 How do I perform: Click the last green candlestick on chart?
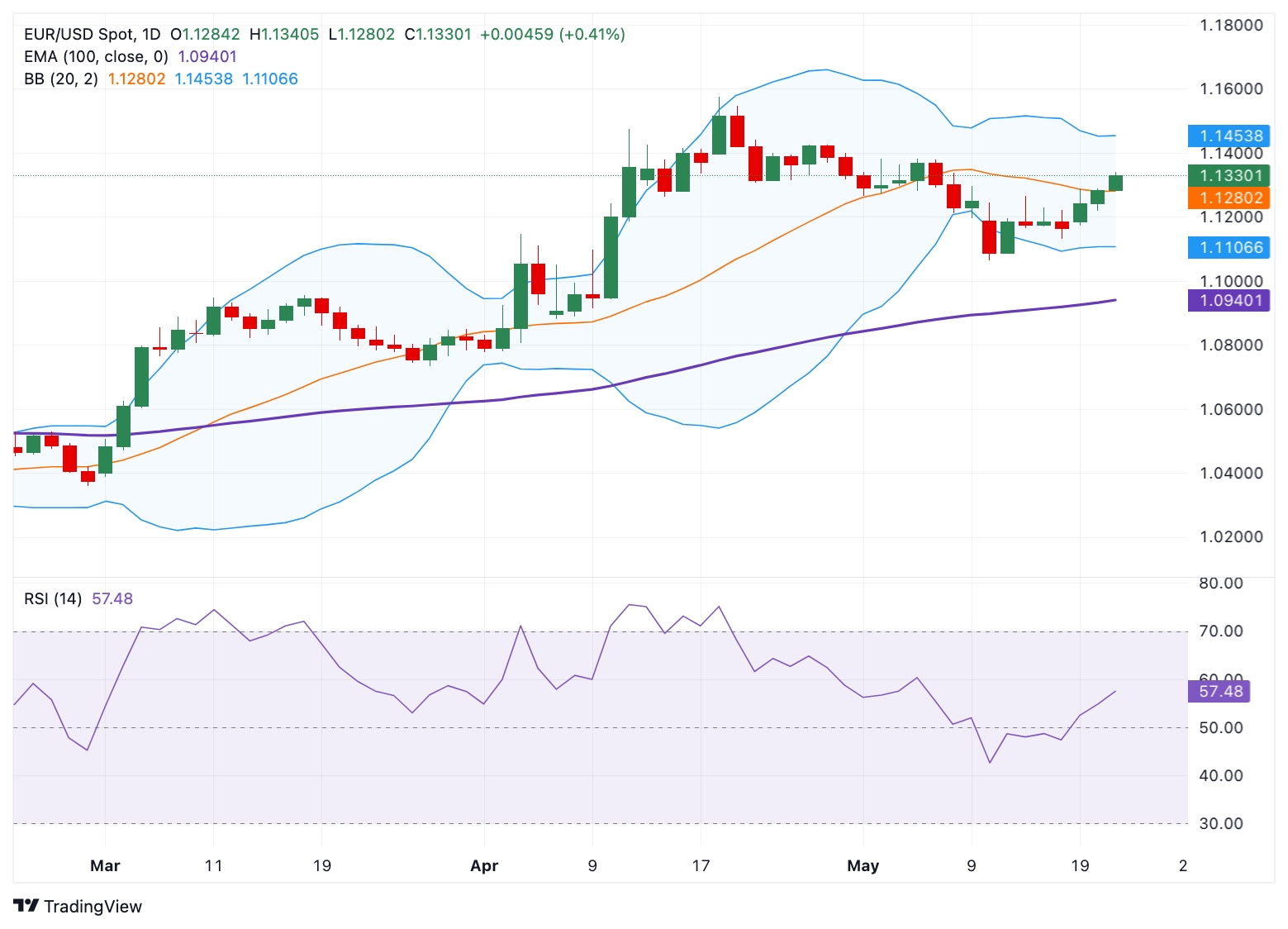pos(1115,183)
